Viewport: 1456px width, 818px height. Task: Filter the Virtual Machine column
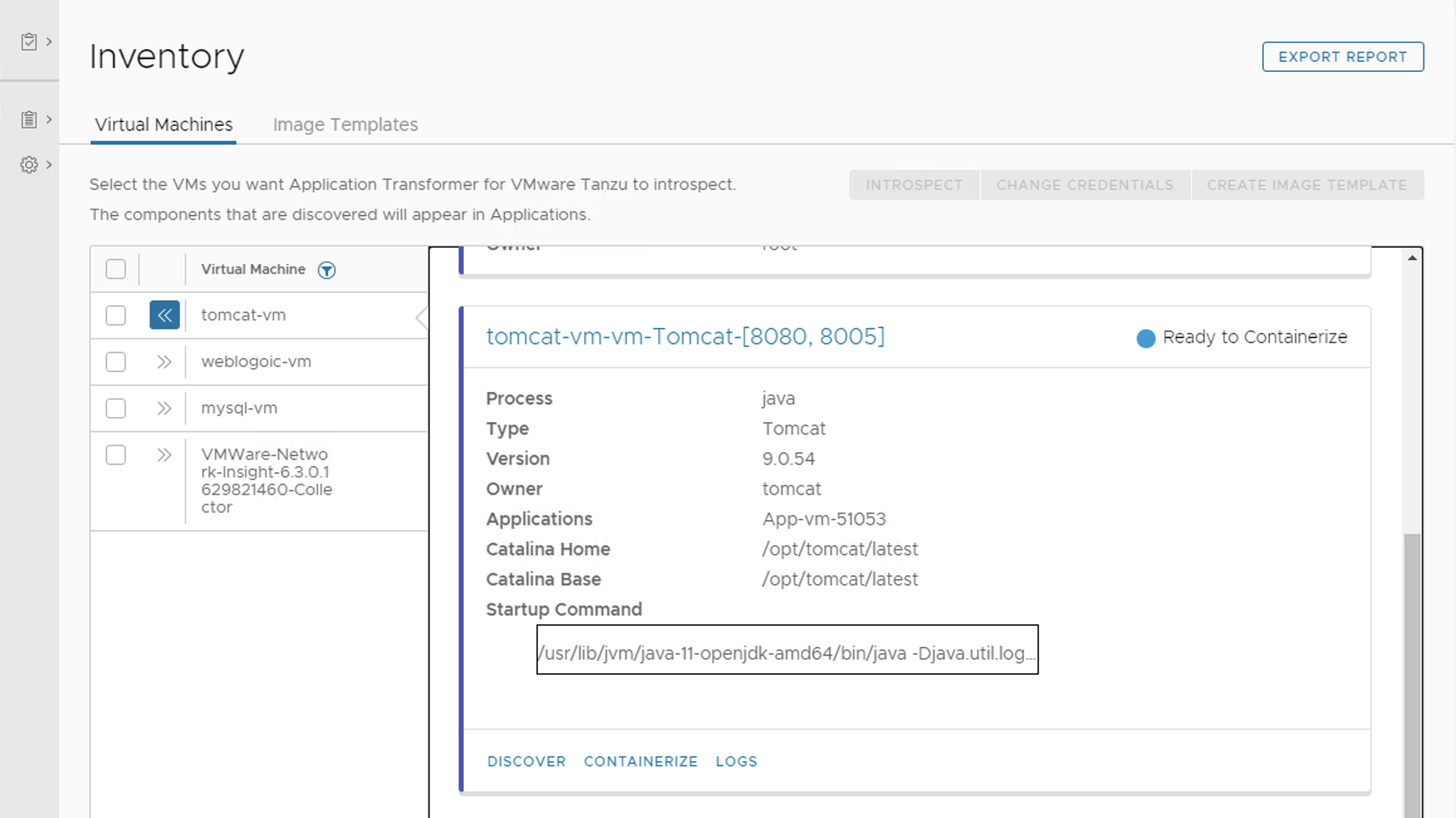[x=327, y=270]
